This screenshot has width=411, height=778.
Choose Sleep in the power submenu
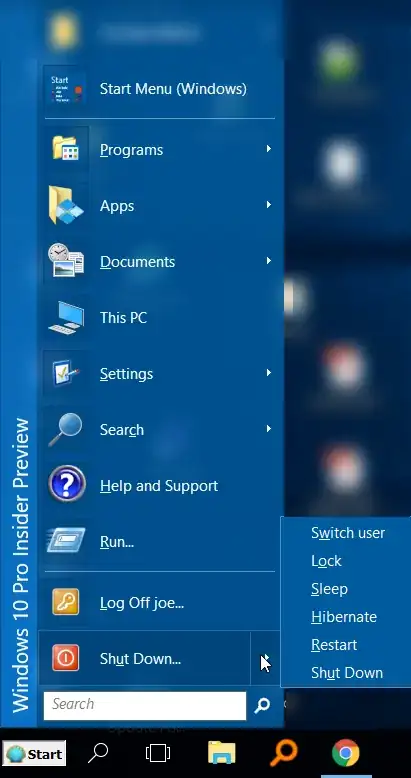pos(329,589)
